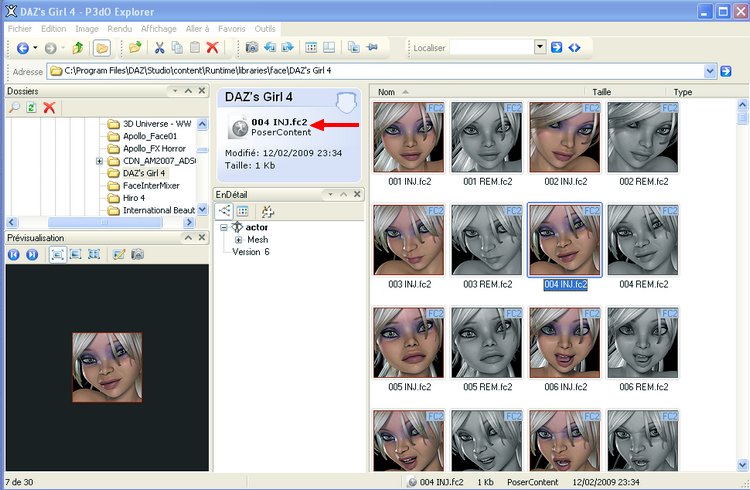750x490 pixels.
Task: Click the camera icon in Prévisualisation toolbar
Action: [137, 255]
